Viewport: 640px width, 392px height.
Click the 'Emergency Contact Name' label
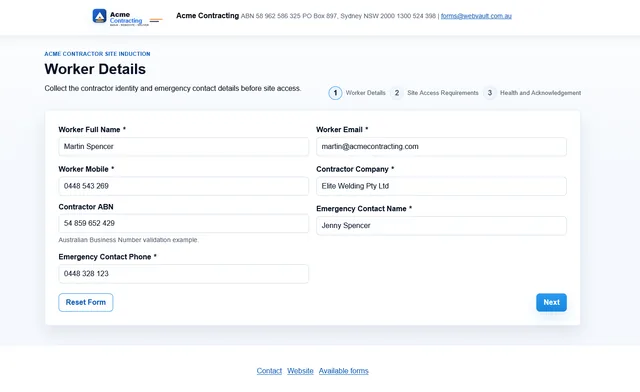[364, 209]
